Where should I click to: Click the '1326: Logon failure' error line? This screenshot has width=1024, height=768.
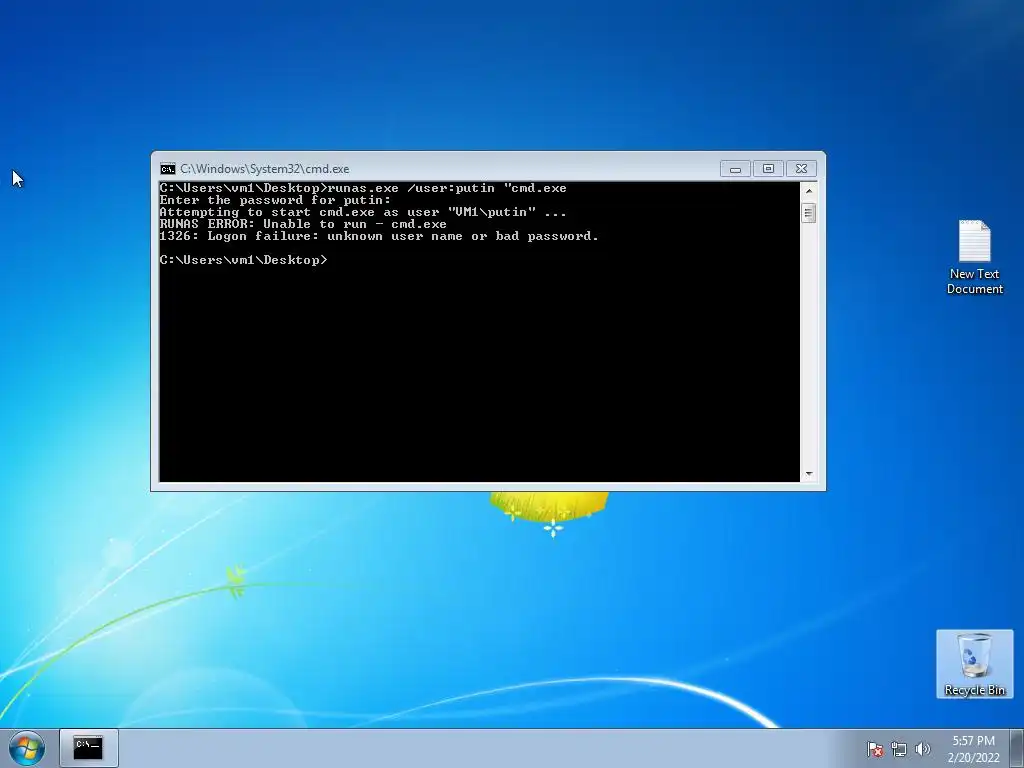379,236
